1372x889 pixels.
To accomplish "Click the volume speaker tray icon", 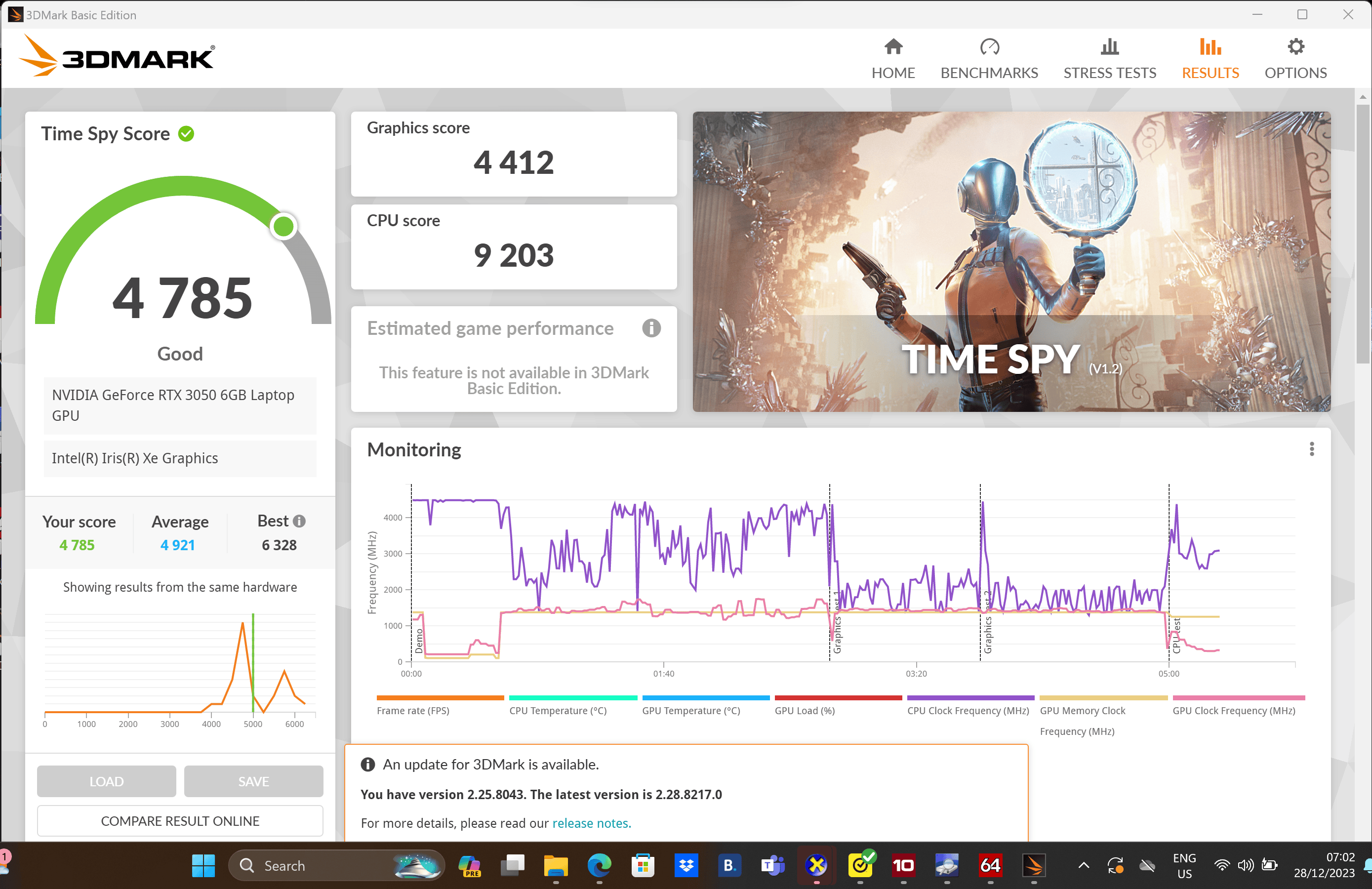I will point(1245,865).
